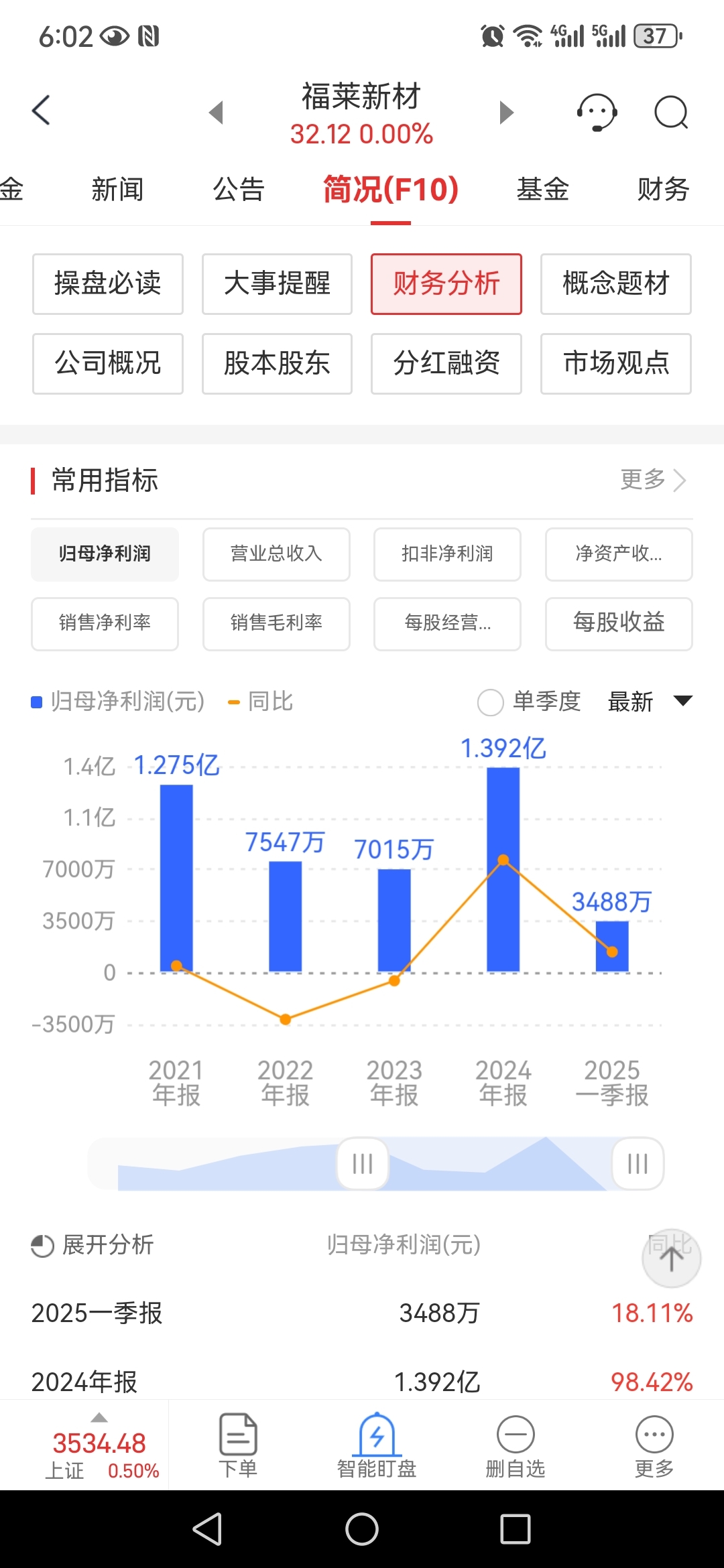Tap the 2025一季报 table row

pos(362,1313)
